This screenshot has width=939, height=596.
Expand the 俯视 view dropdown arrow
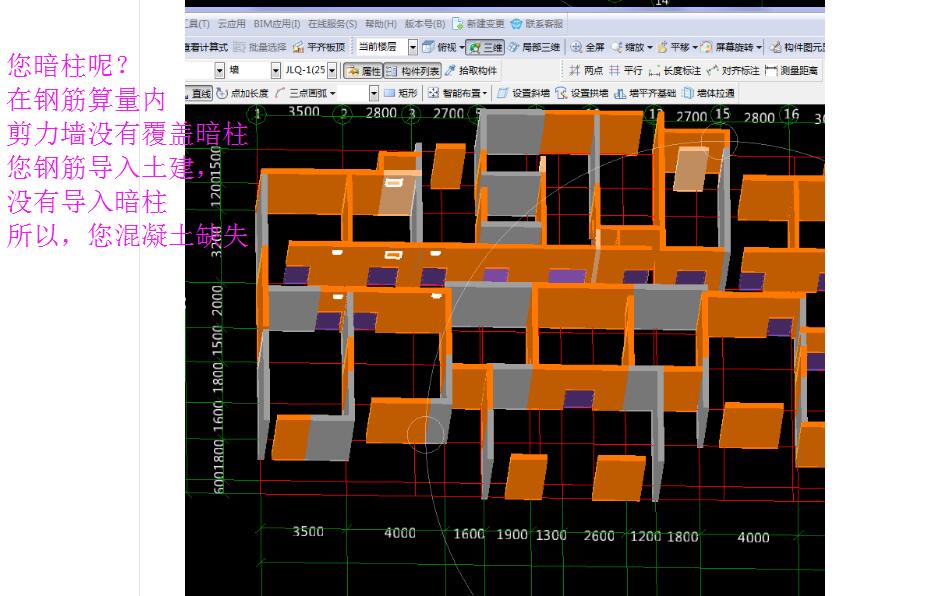[462, 47]
